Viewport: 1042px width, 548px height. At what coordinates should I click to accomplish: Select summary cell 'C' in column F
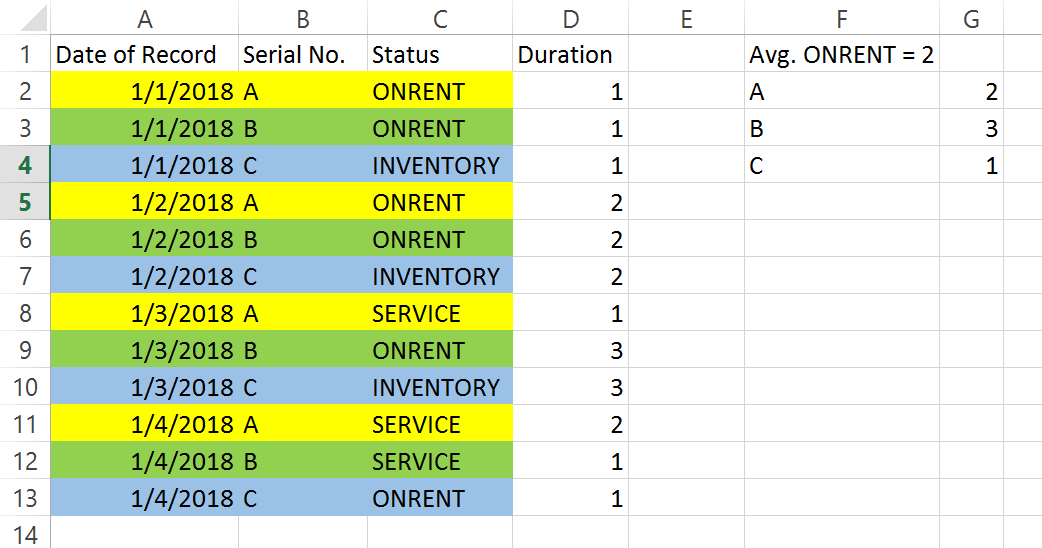[842, 165]
